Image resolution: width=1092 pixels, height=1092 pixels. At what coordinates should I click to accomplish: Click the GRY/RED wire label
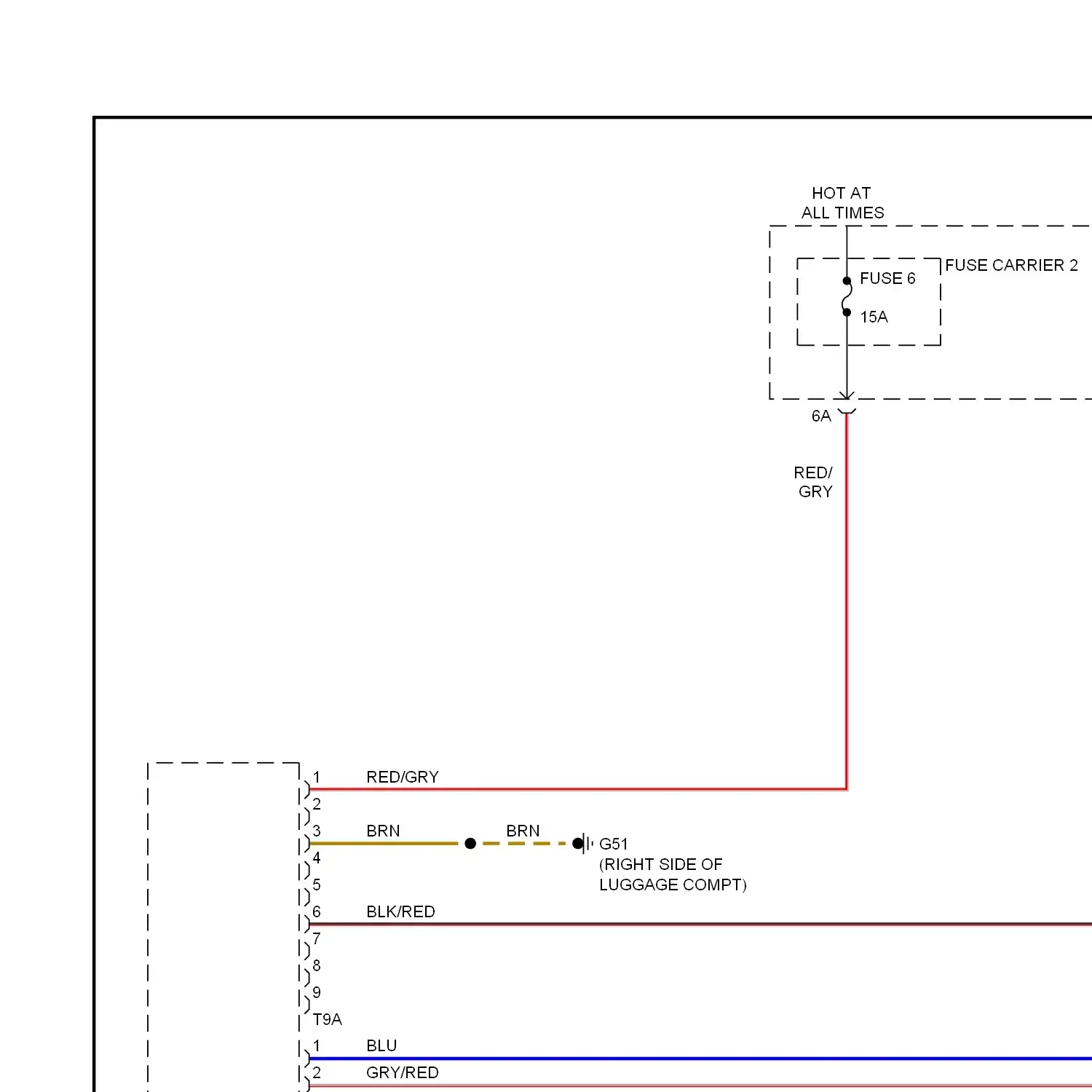402,1073
